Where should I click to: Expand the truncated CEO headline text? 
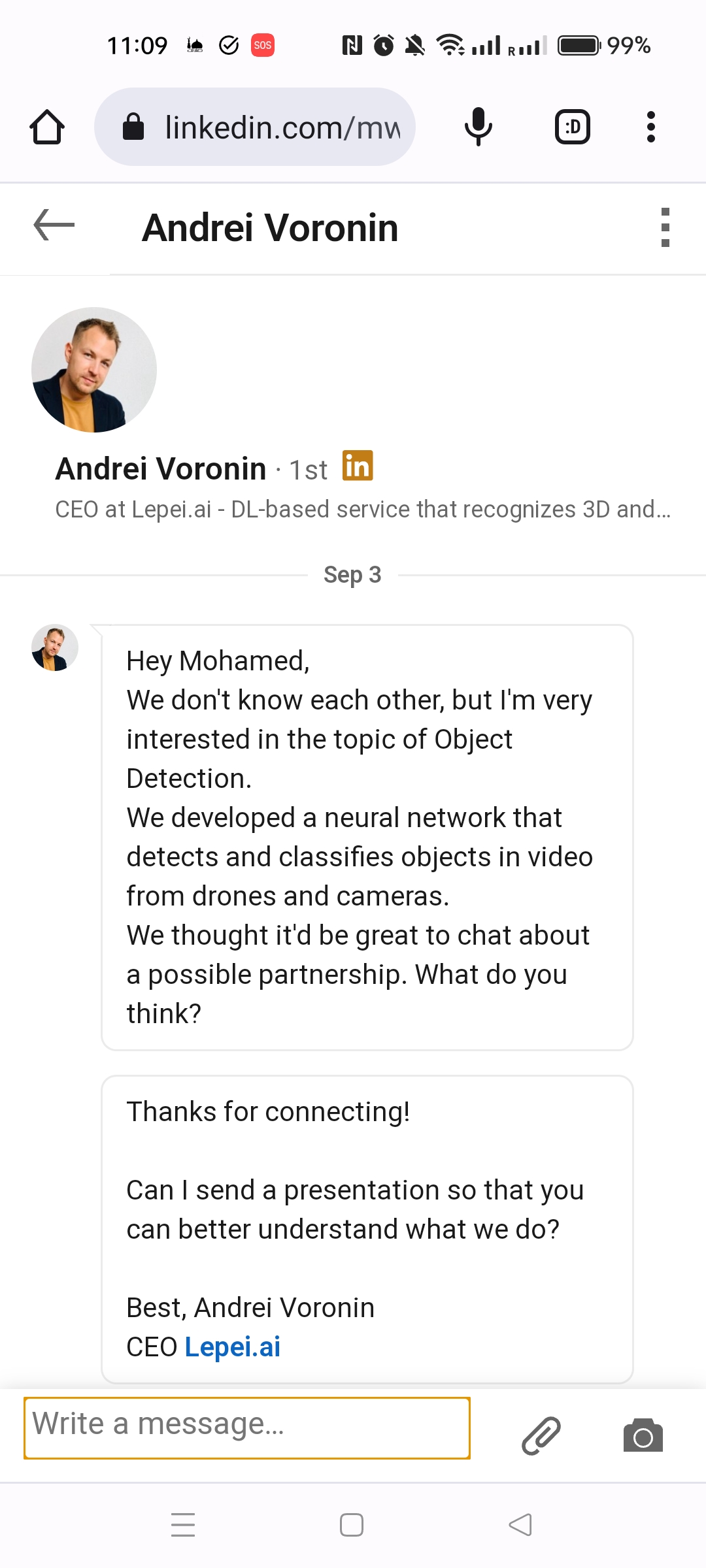(x=361, y=509)
